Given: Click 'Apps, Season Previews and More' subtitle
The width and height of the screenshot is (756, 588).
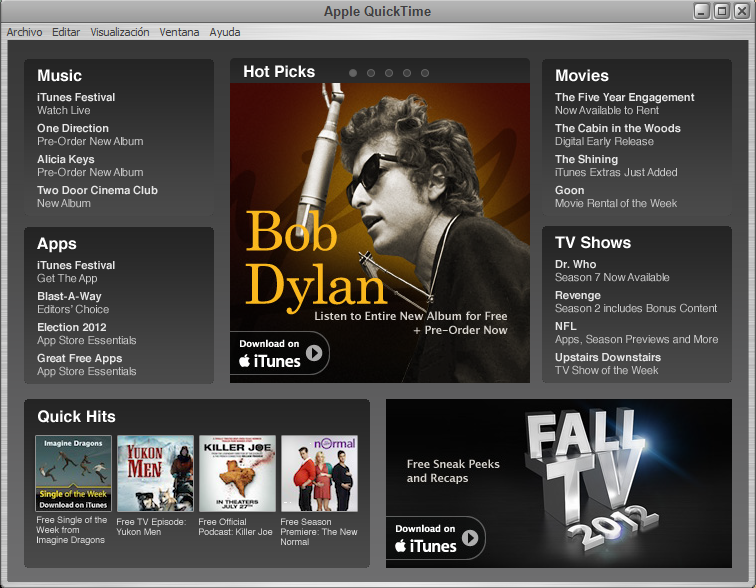Looking at the screenshot, I should 636,340.
